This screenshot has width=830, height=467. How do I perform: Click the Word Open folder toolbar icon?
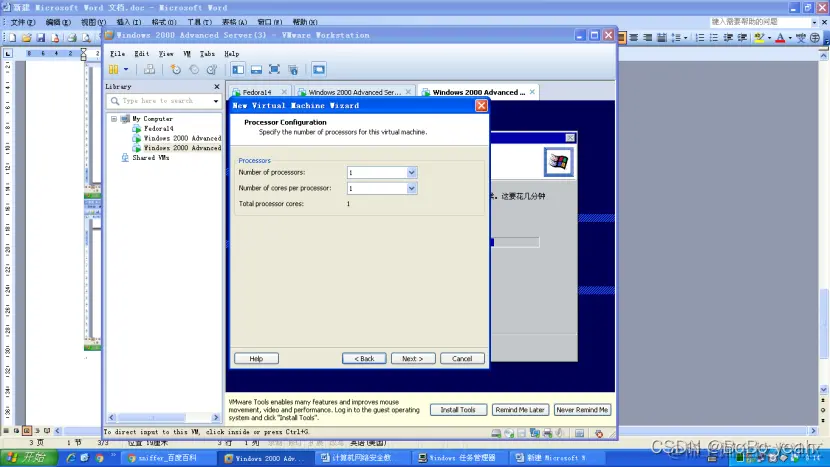[x=26, y=38]
